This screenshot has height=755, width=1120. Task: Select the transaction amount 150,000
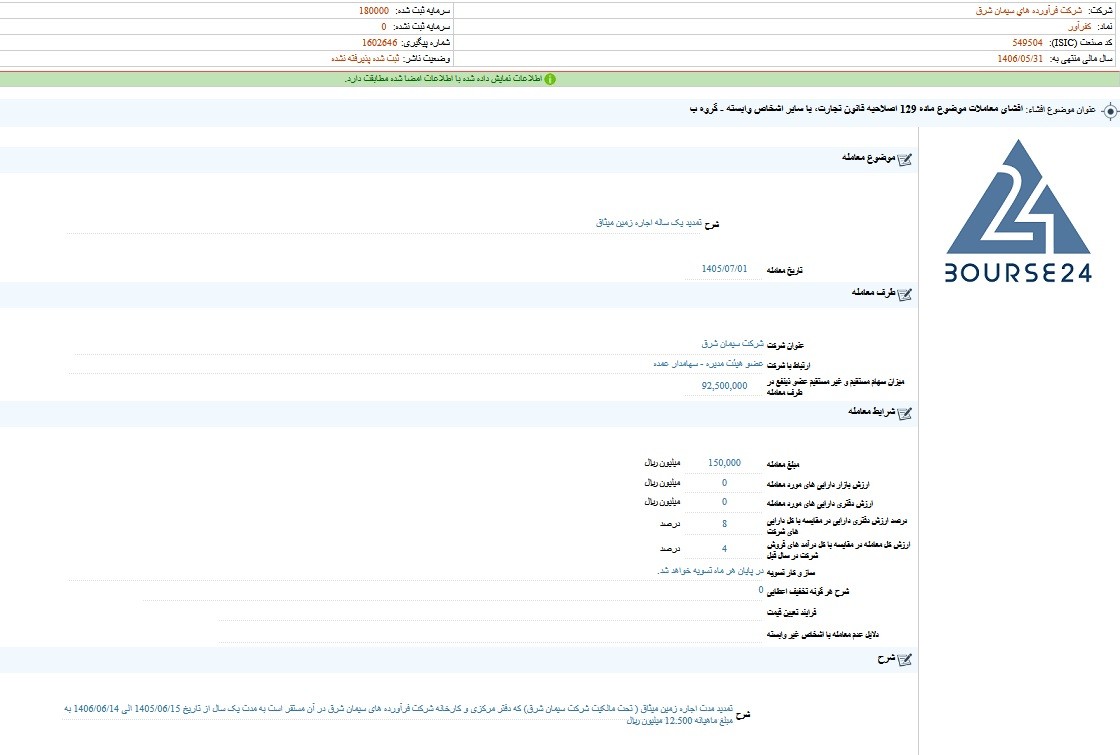pyautogui.click(x=724, y=463)
